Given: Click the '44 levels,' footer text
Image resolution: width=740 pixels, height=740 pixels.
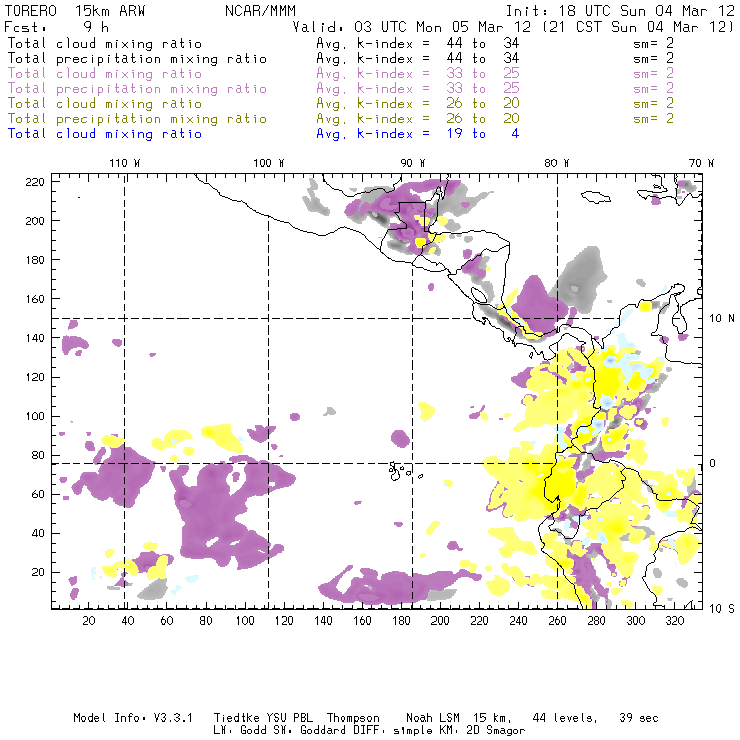Looking at the screenshot, I should 565,718.
